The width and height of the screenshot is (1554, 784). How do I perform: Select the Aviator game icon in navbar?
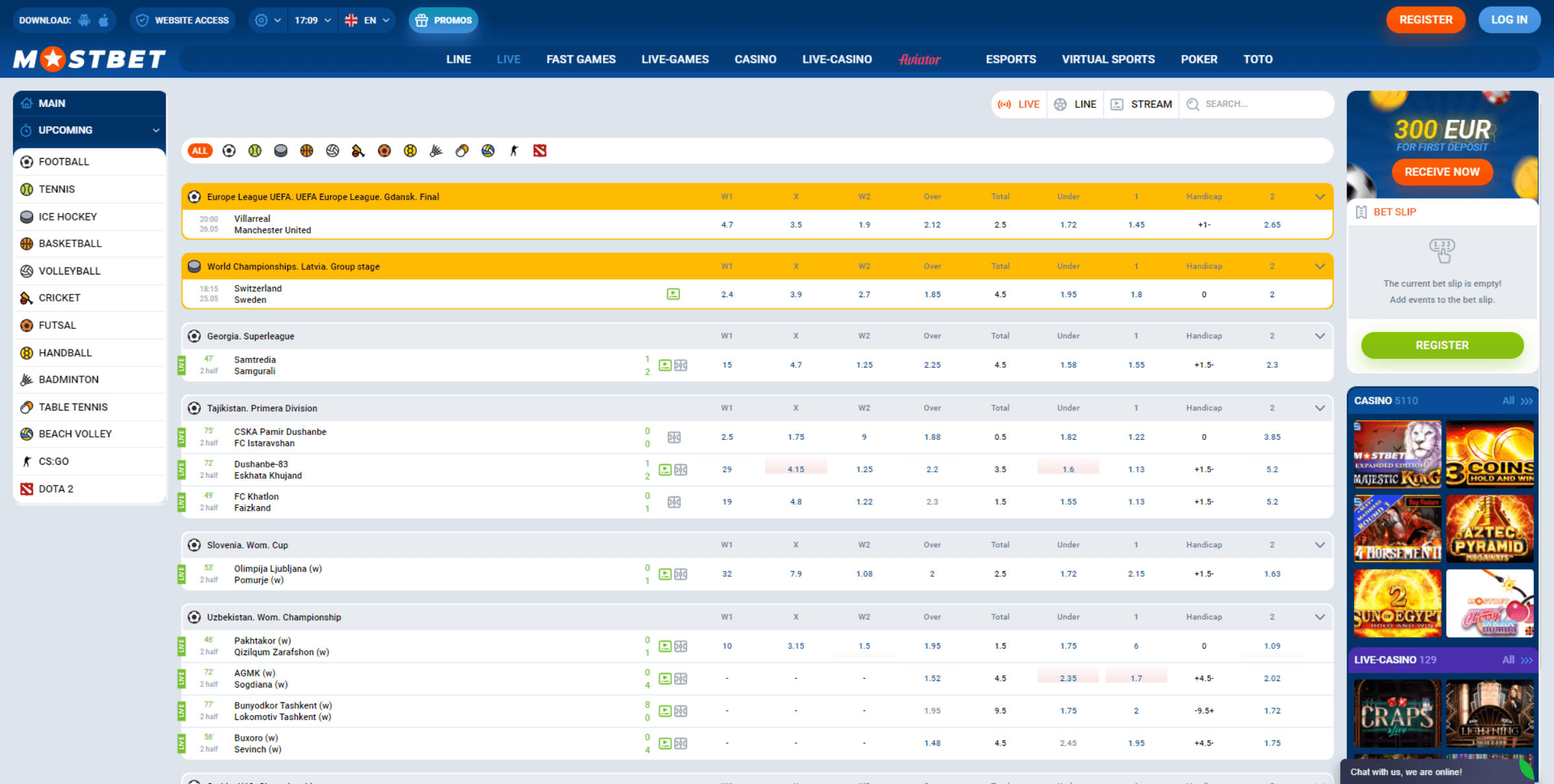pos(920,59)
